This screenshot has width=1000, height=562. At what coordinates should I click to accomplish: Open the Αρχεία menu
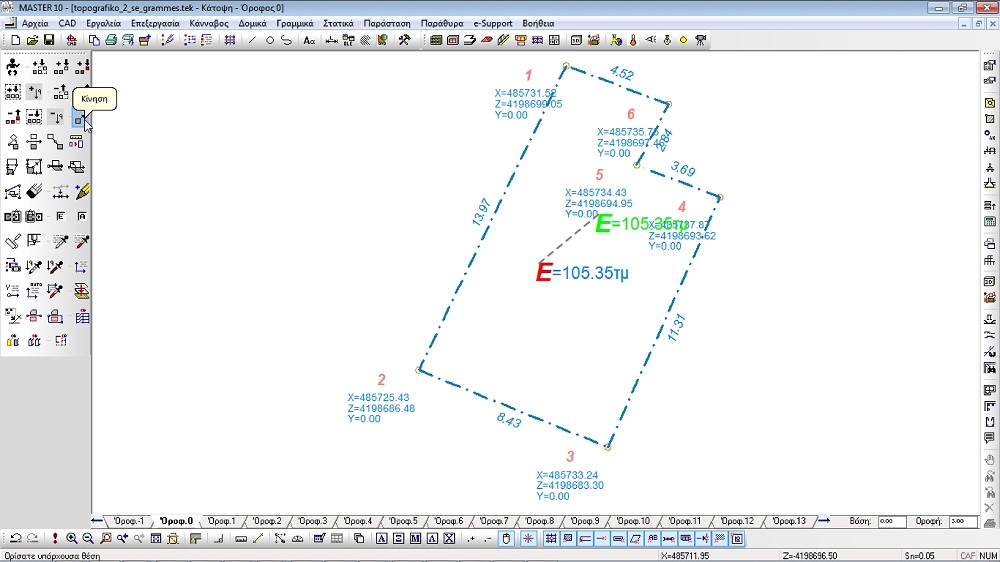(x=34, y=23)
